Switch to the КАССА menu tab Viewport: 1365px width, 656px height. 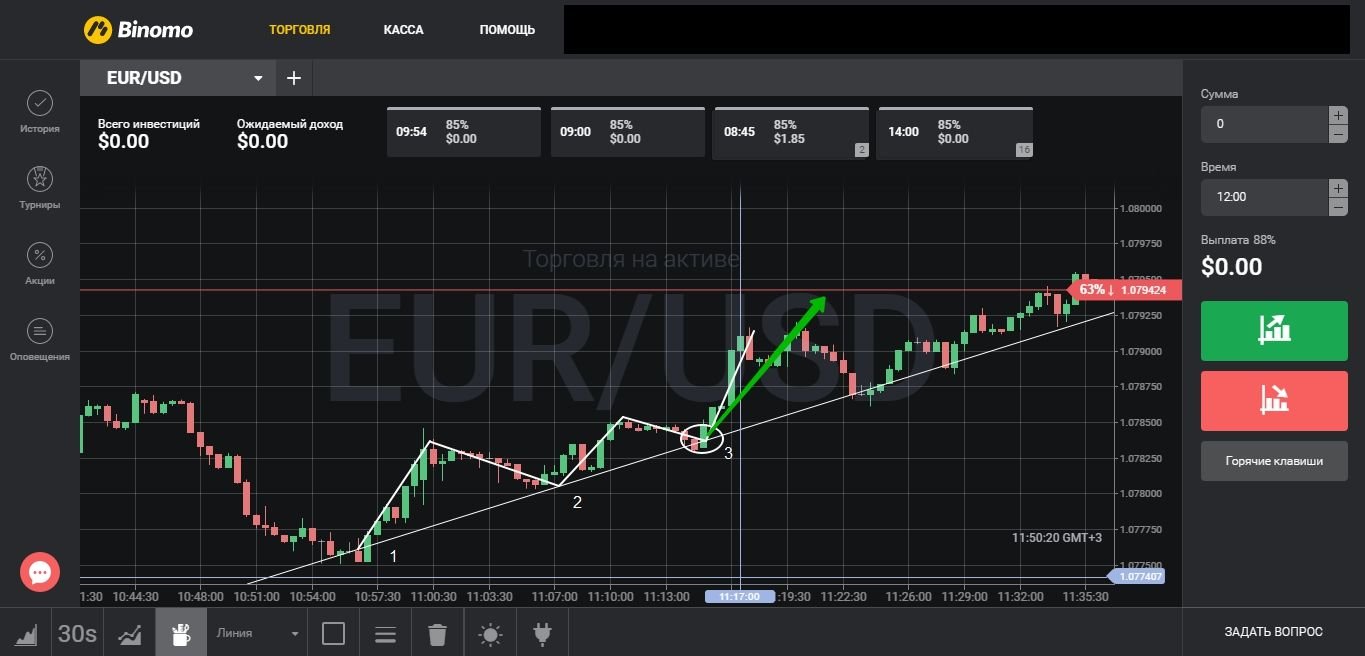click(x=403, y=30)
